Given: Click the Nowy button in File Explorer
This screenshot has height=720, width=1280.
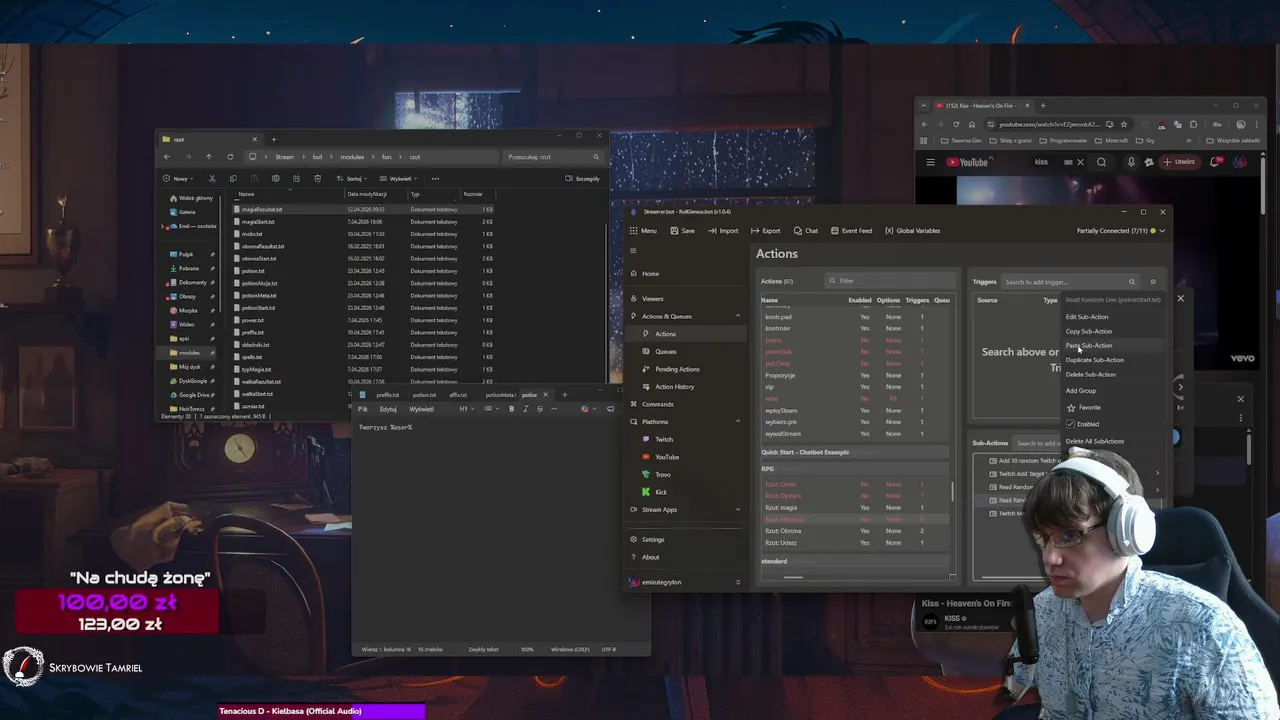Looking at the screenshot, I should pyautogui.click(x=178, y=179).
